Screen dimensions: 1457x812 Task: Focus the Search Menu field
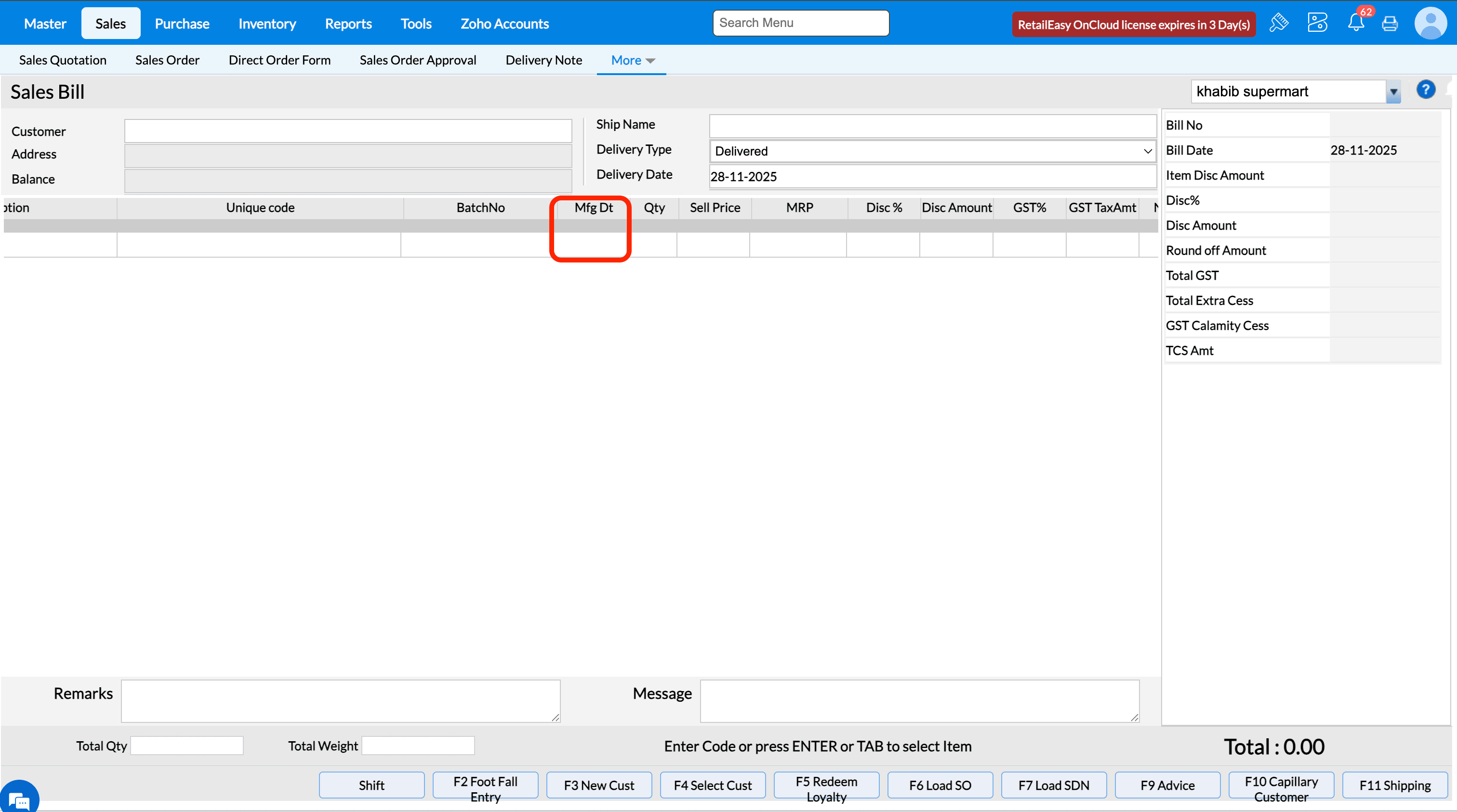[x=800, y=23]
